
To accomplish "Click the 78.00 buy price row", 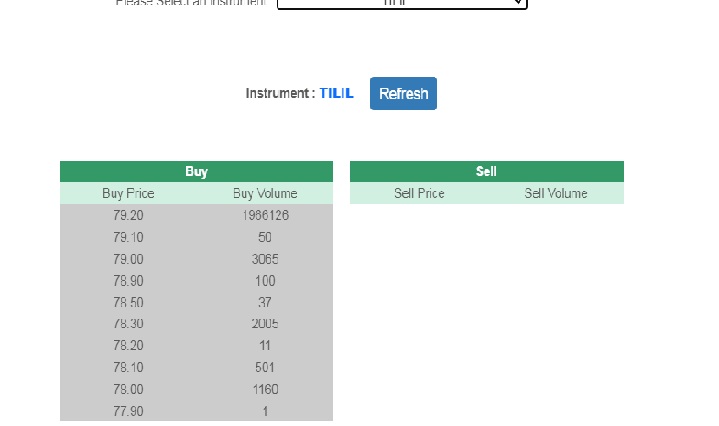I will coord(128,389).
